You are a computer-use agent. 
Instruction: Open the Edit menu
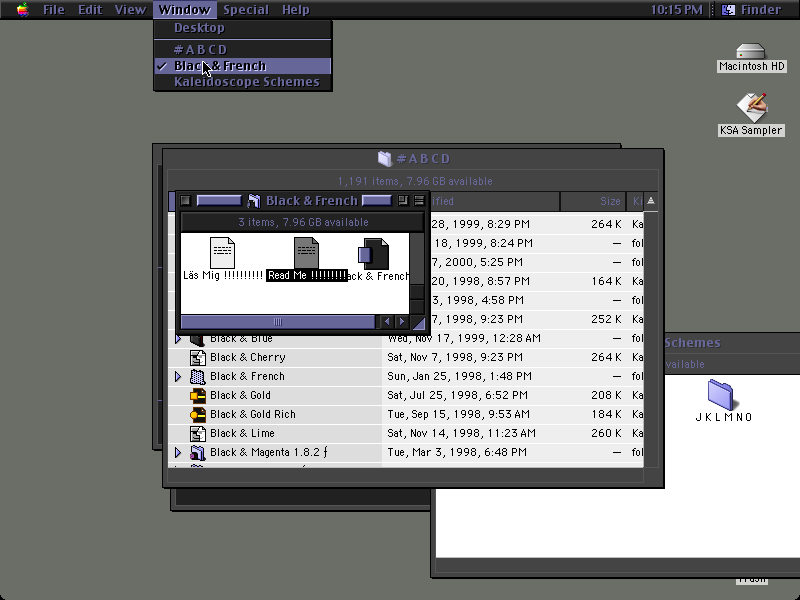[x=90, y=10]
